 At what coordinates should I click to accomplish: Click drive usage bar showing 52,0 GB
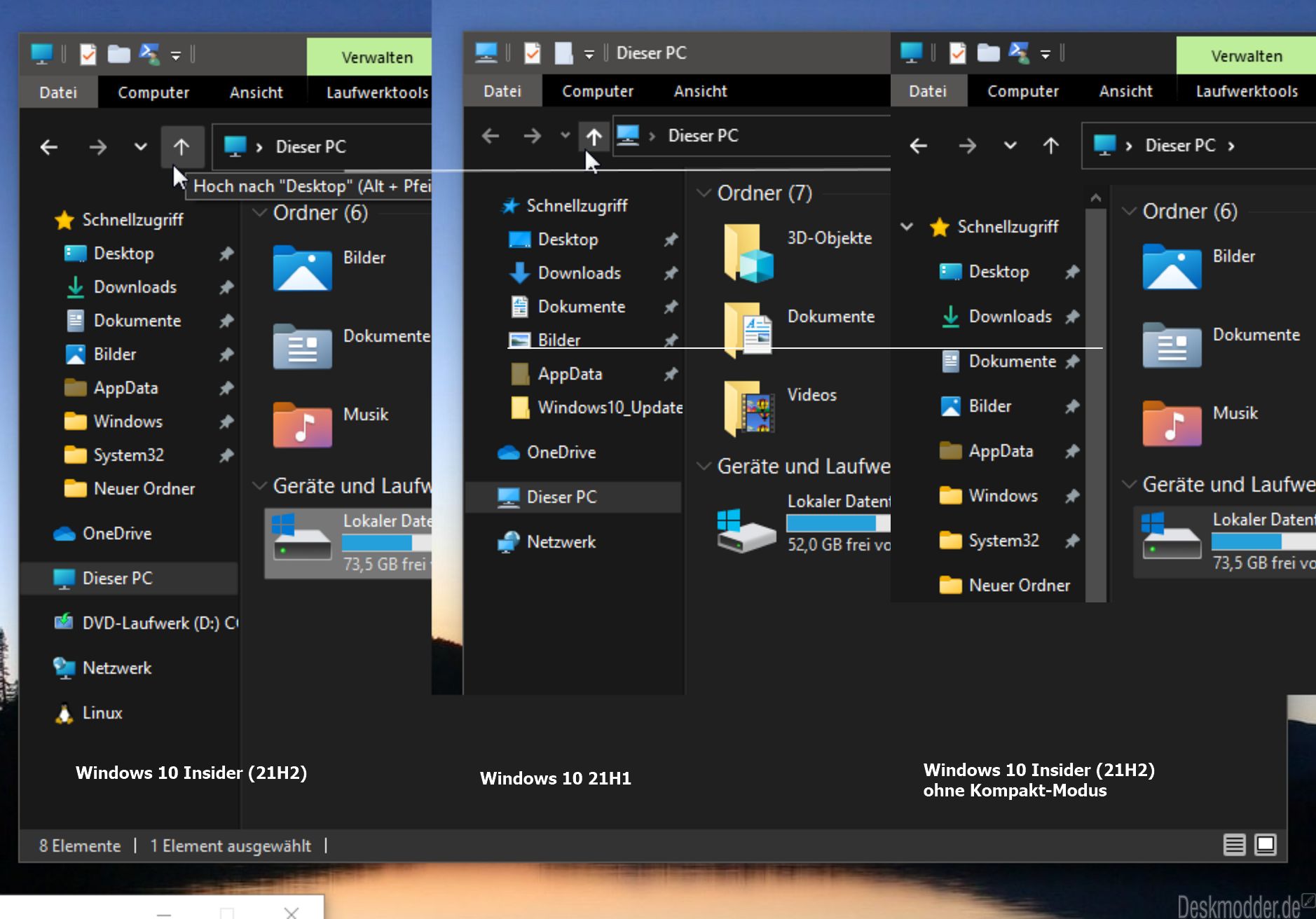coord(838,523)
